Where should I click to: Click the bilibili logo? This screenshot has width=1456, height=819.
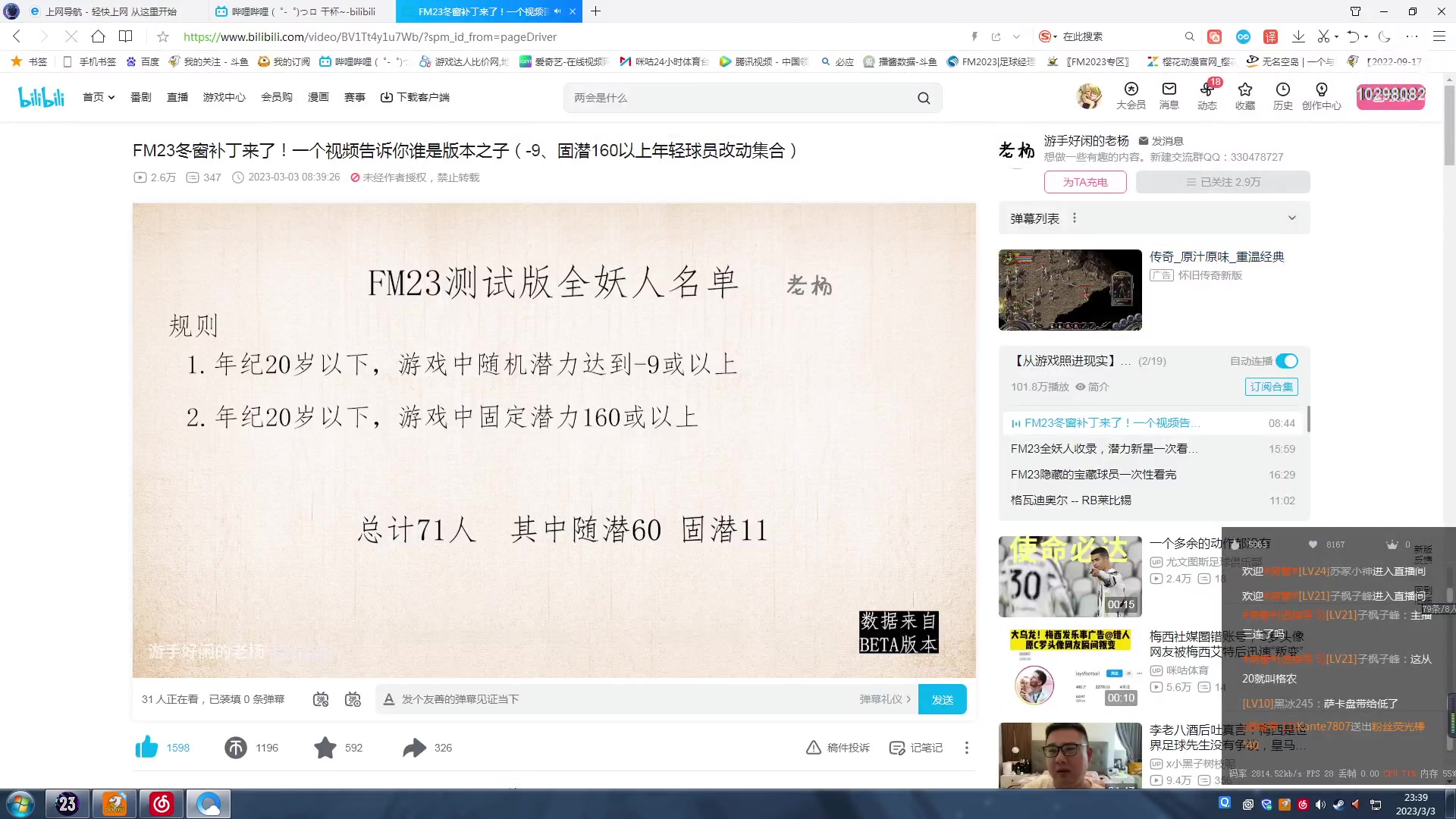[41, 97]
